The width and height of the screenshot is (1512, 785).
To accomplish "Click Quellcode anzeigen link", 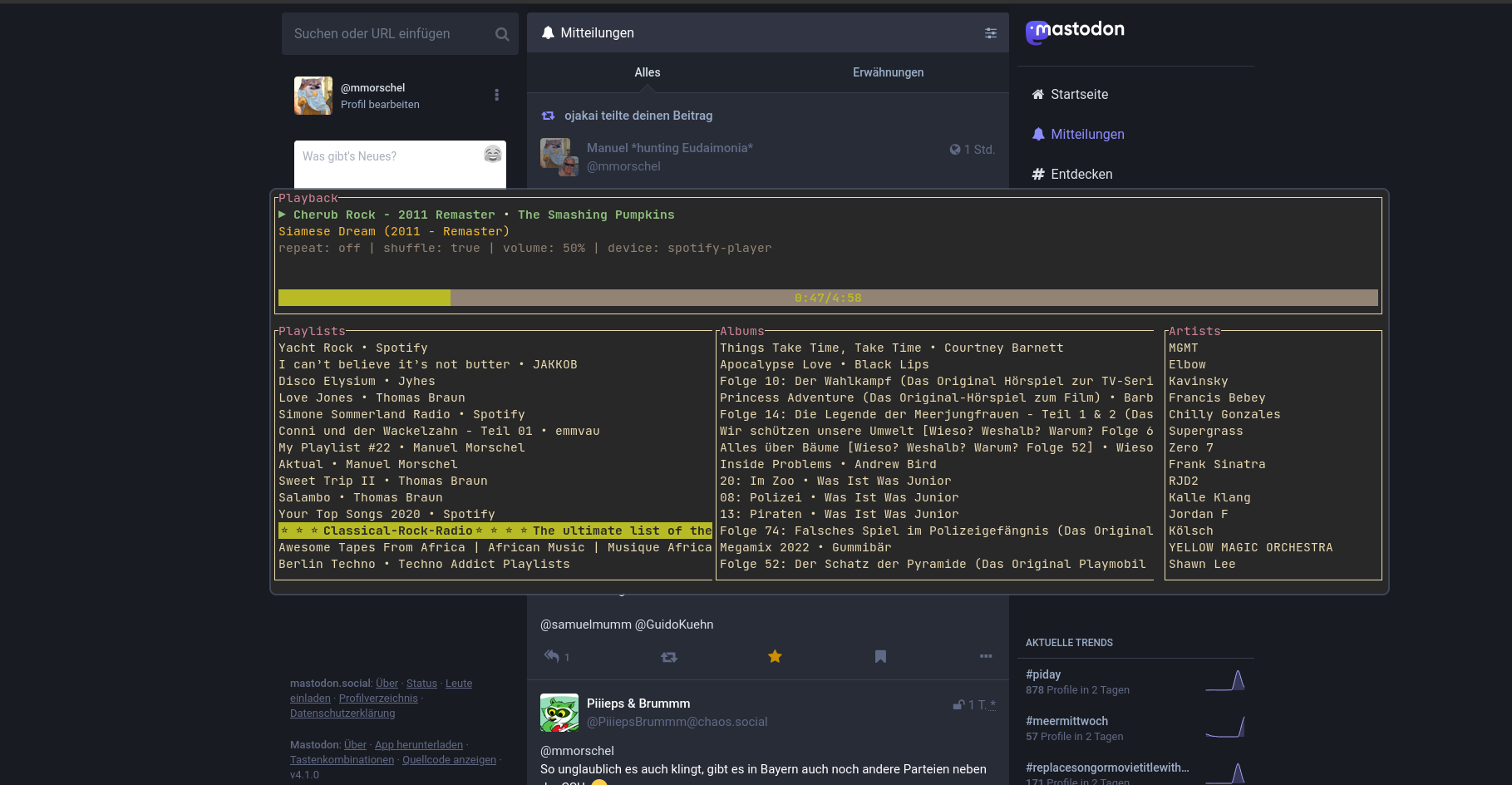I will [449, 760].
